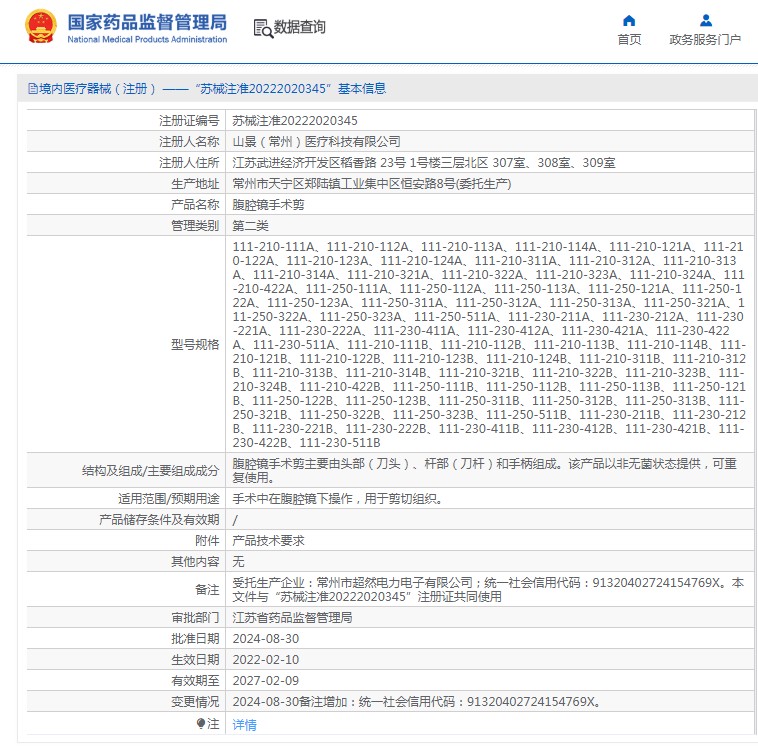The width and height of the screenshot is (758, 746).
Task: Select approval date 2024-08-30
Action: [266, 639]
